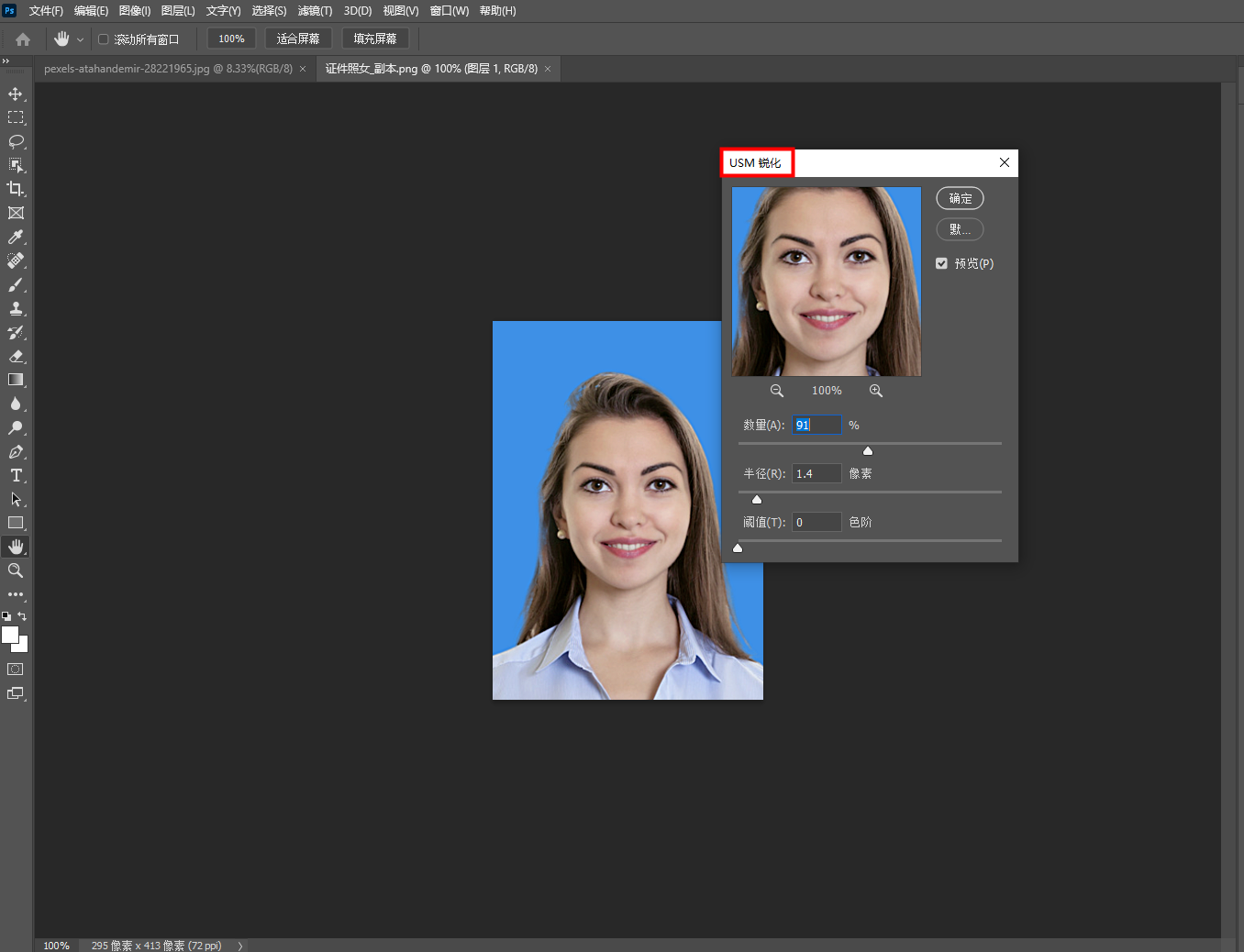This screenshot has height=952, width=1244.
Task: Swap foreground and background colors
Action: (22, 616)
